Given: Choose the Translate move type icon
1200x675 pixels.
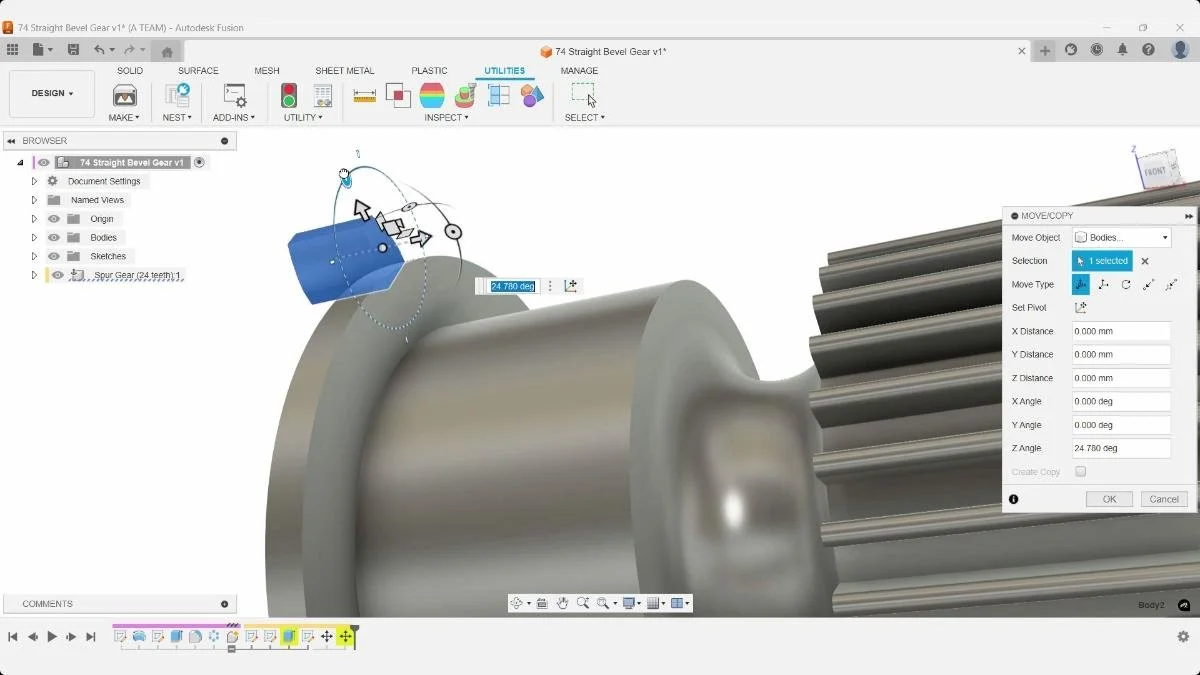Looking at the screenshot, I should tap(1103, 284).
